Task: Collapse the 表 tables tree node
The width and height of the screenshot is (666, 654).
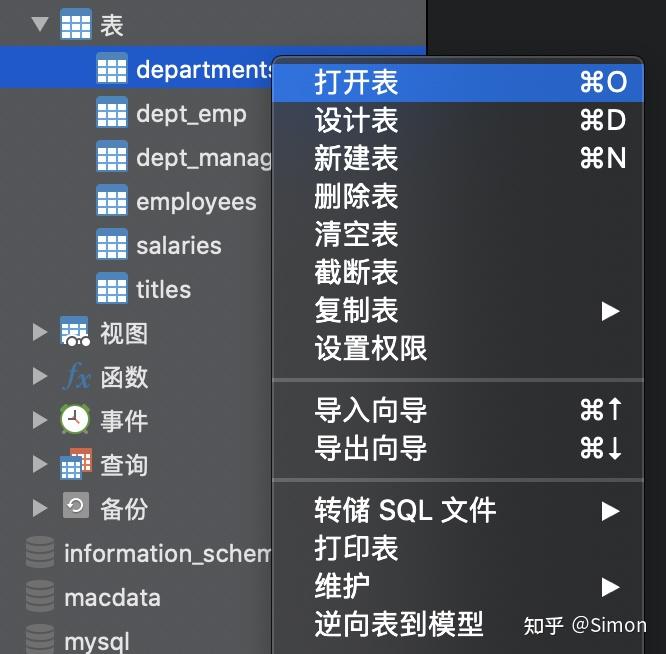Action: point(40,24)
